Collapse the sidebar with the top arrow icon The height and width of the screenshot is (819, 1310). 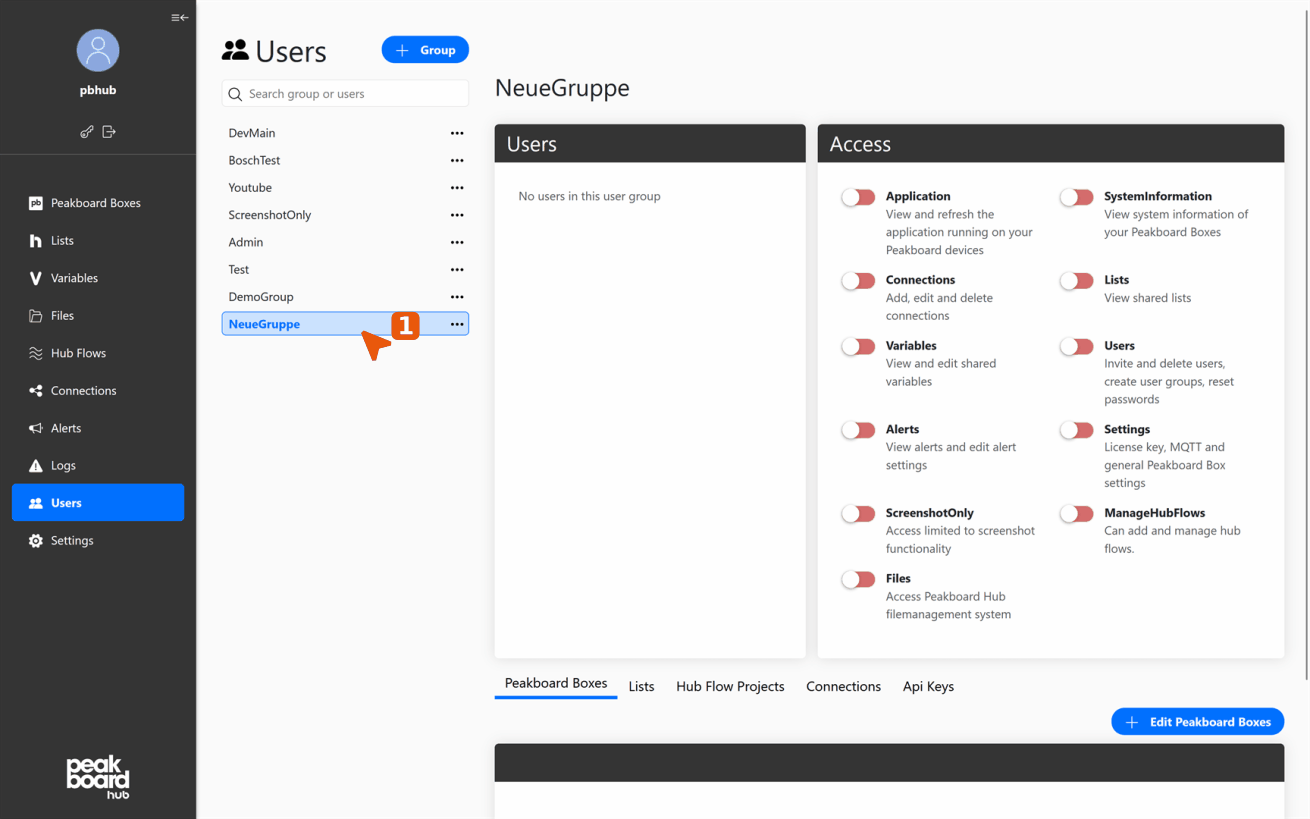click(x=179, y=17)
